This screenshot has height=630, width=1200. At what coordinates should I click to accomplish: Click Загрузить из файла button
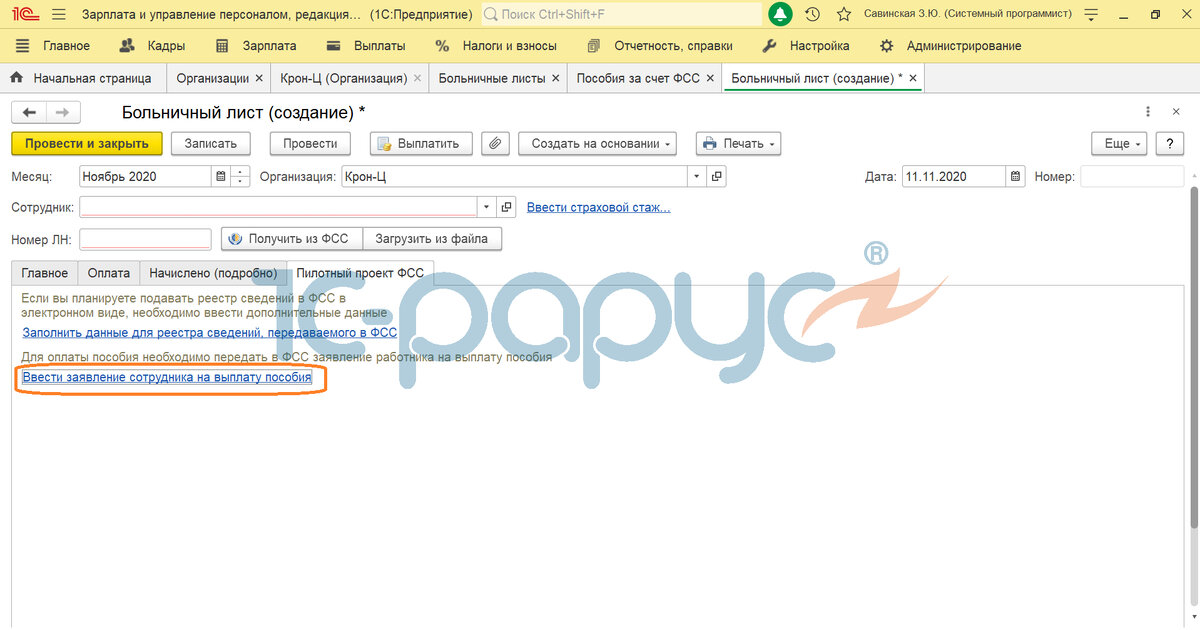[x=432, y=239]
